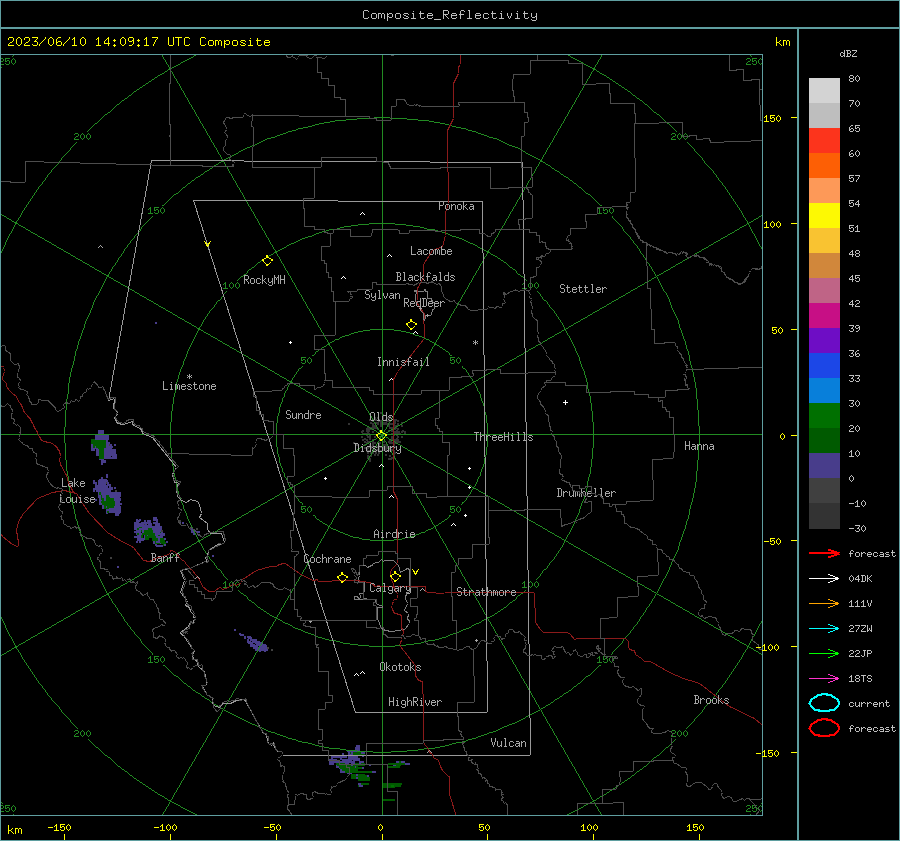This screenshot has width=900, height=841.
Task: Click the radar echo cell above Banff
Action: click(x=150, y=532)
